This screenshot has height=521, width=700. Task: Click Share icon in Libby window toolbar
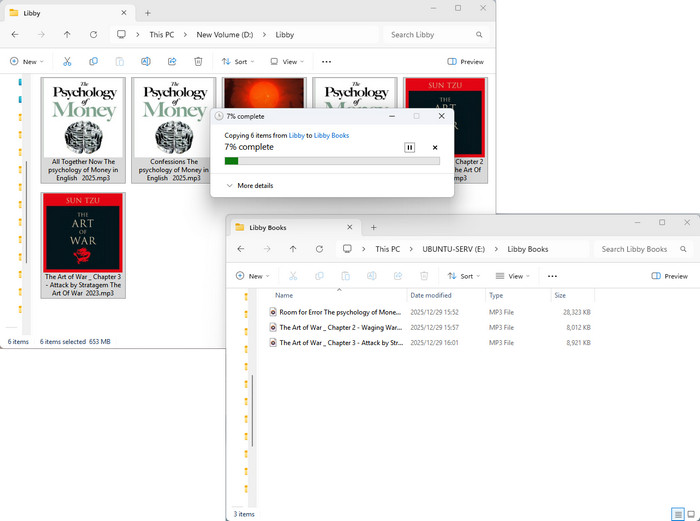click(172, 62)
